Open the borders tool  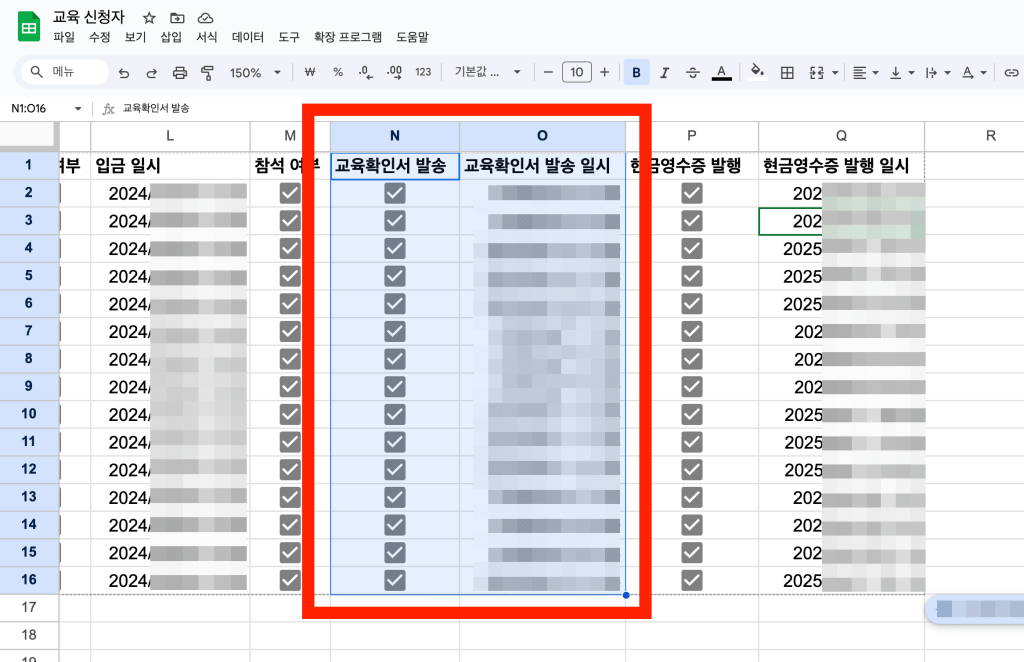point(787,73)
